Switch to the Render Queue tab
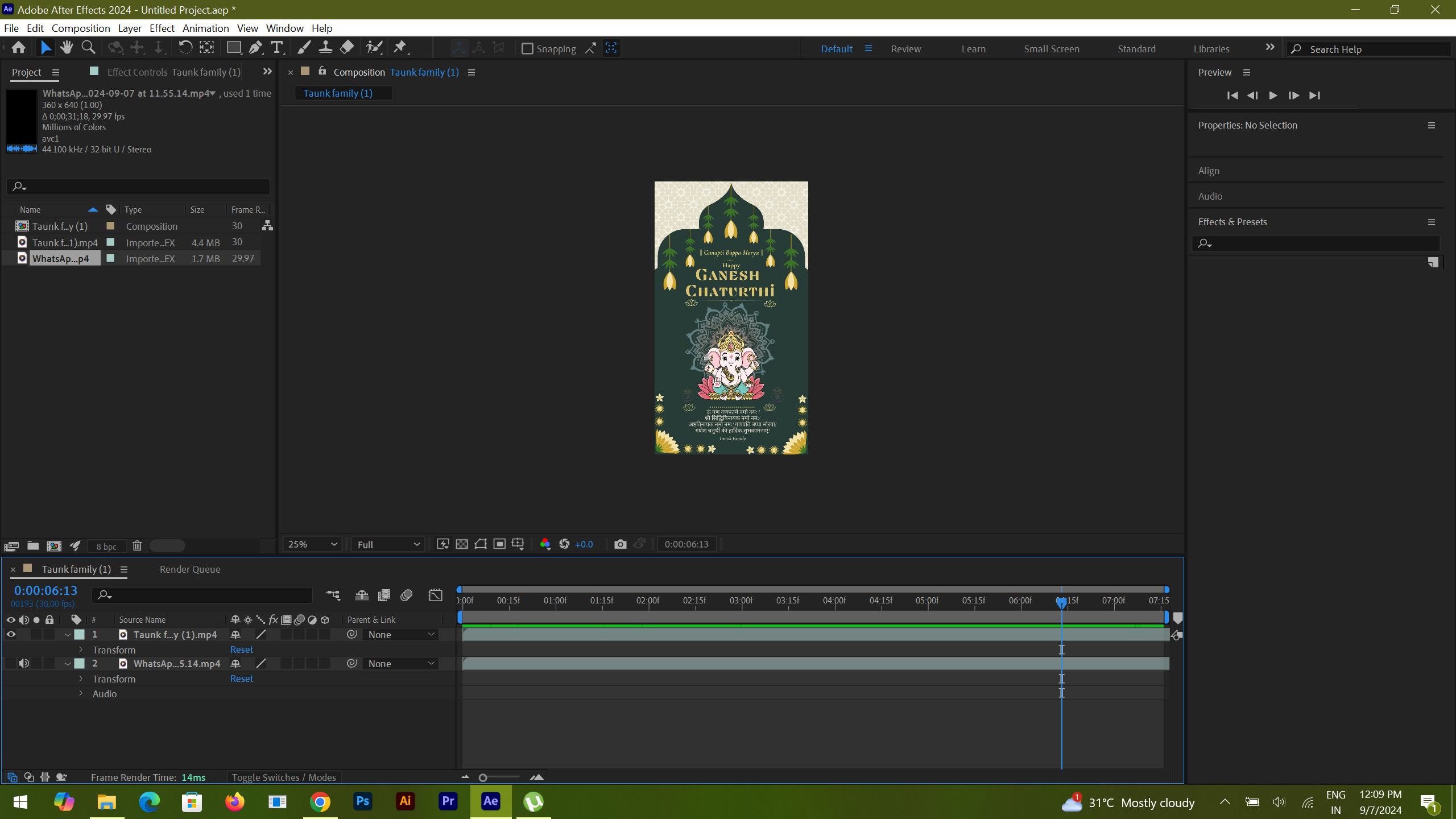This screenshot has height=819, width=1456. pos(190,569)
